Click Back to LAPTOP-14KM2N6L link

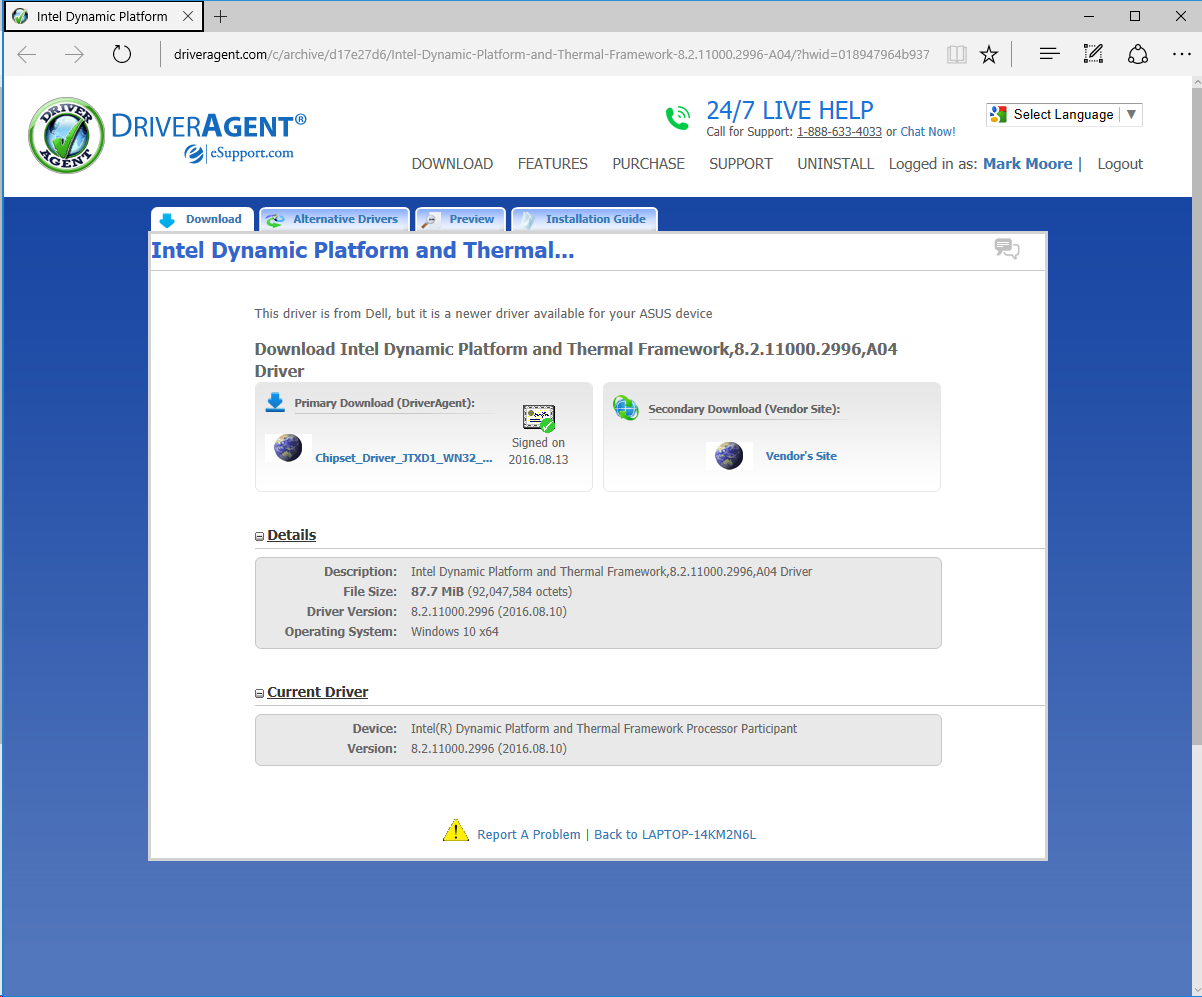pos(675,834)
